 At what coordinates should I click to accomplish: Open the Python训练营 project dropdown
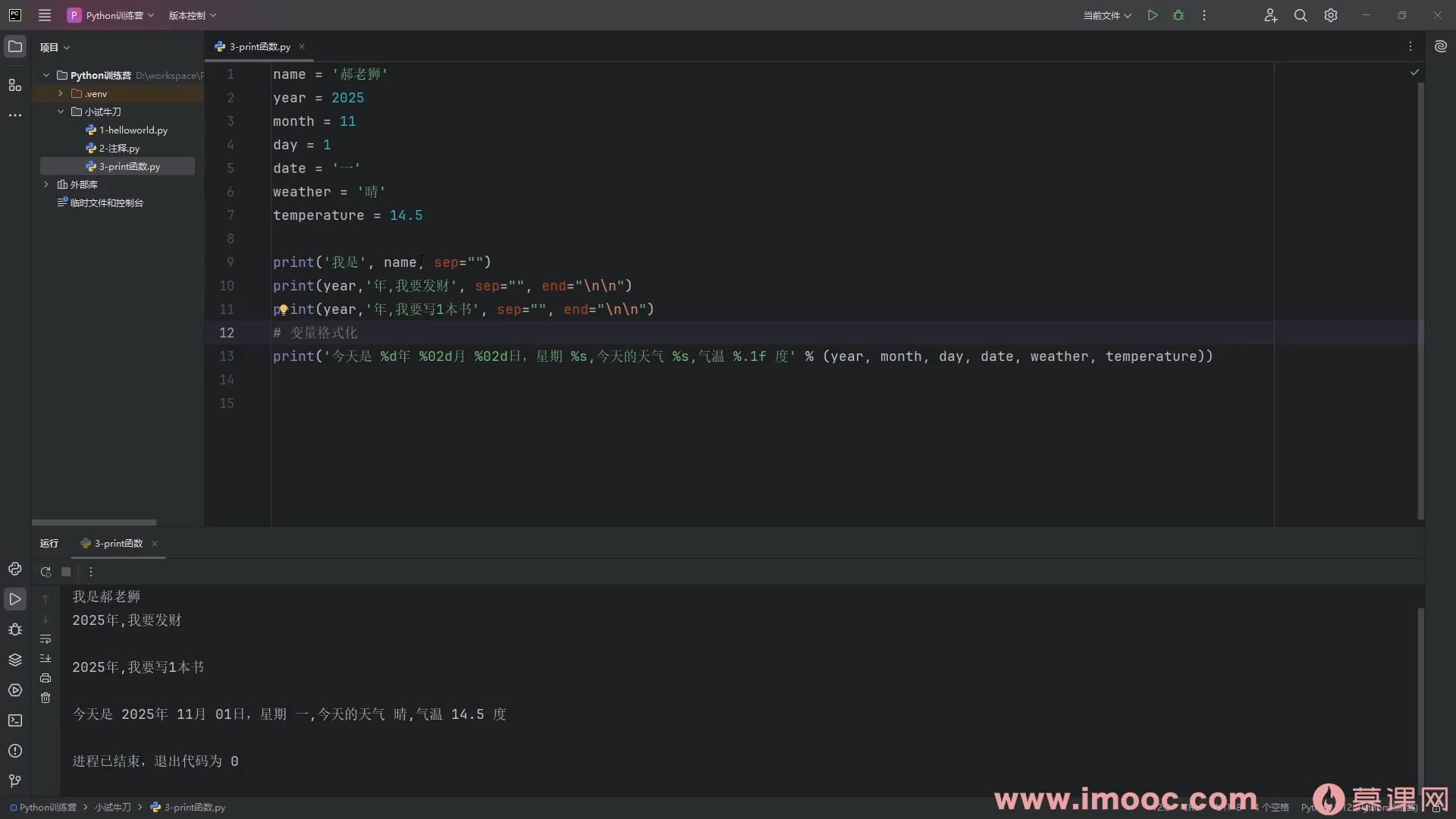pyautogui.click(x=111, y=15)
